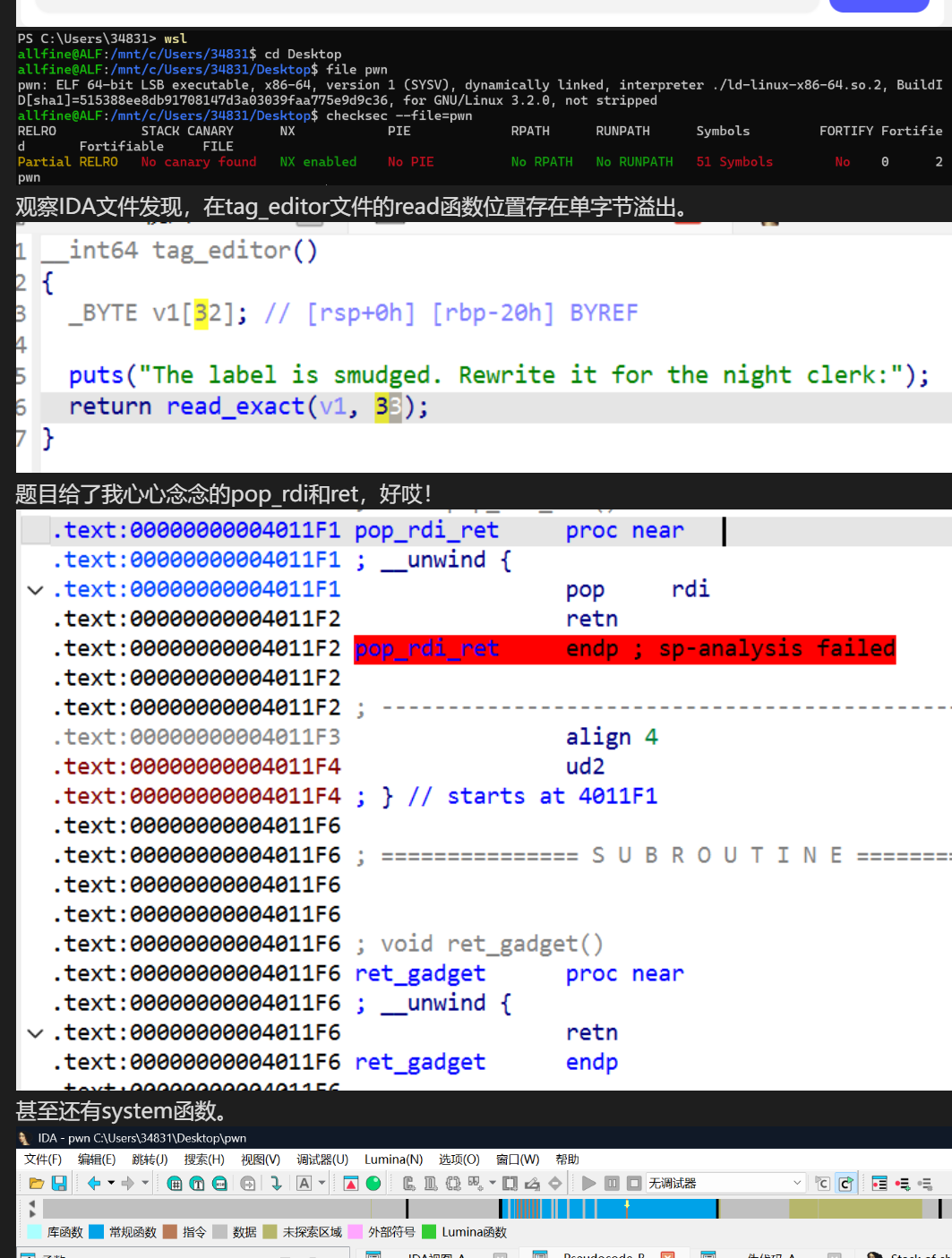Click the teal round icon with letter T

[x=197, y=1184]
